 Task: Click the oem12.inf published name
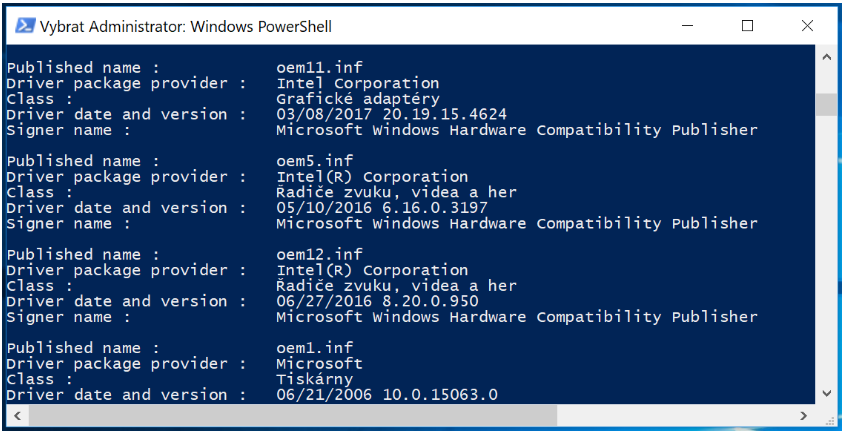[x=314, y=254]
